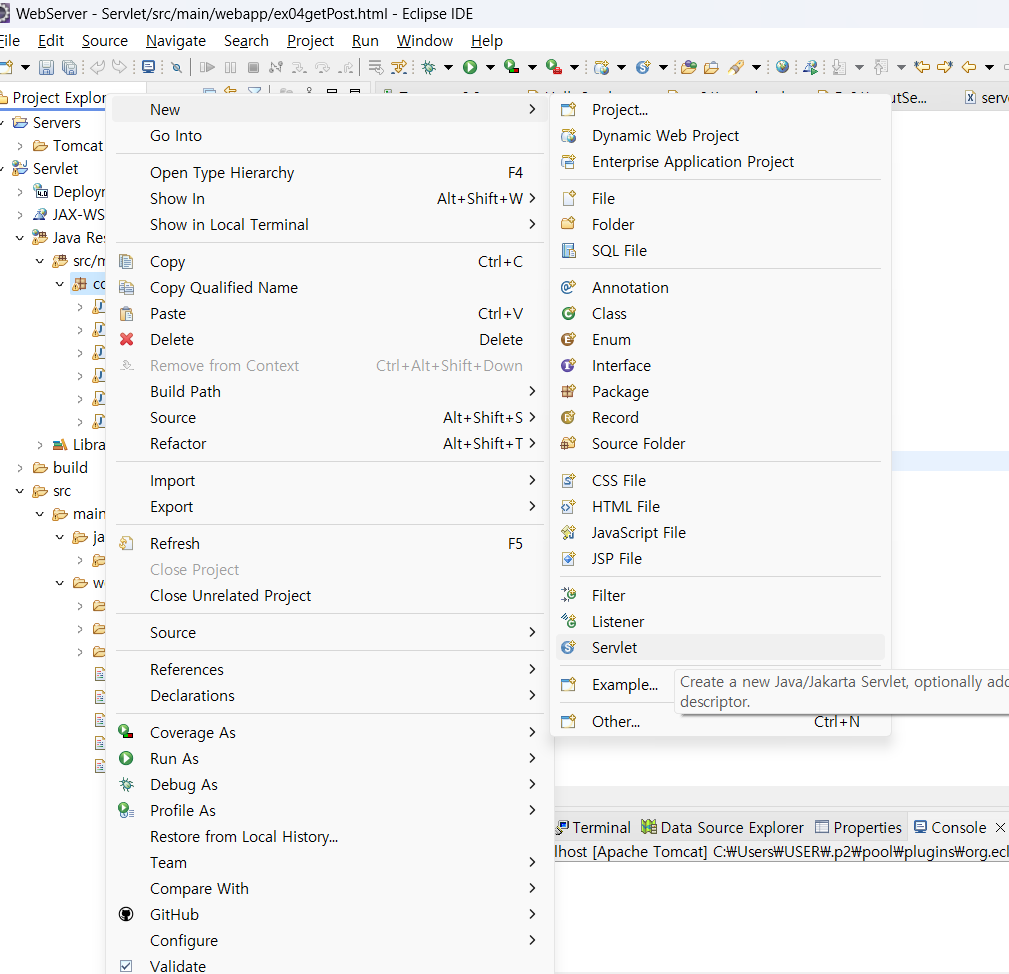
Task: Click the Interface icon in New submenu
Action: click(x=568, y=365)
